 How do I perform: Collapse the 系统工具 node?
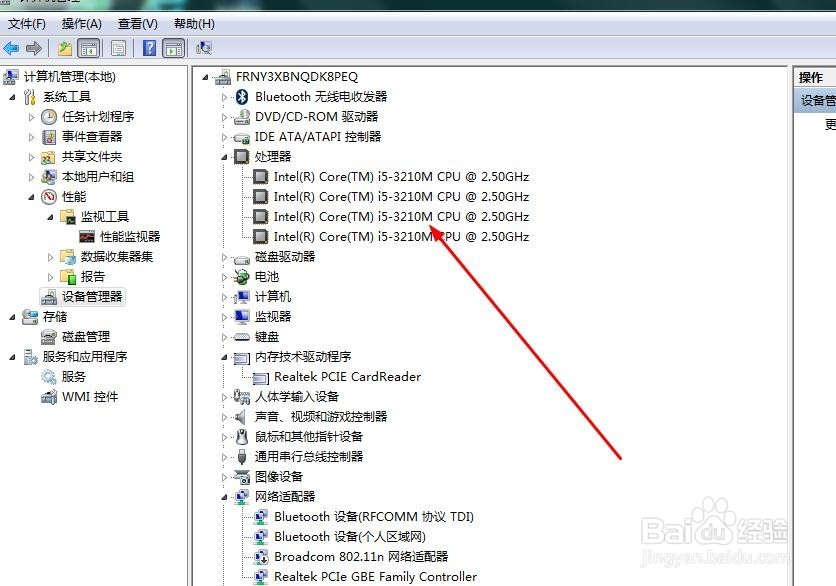click(12, 97)
